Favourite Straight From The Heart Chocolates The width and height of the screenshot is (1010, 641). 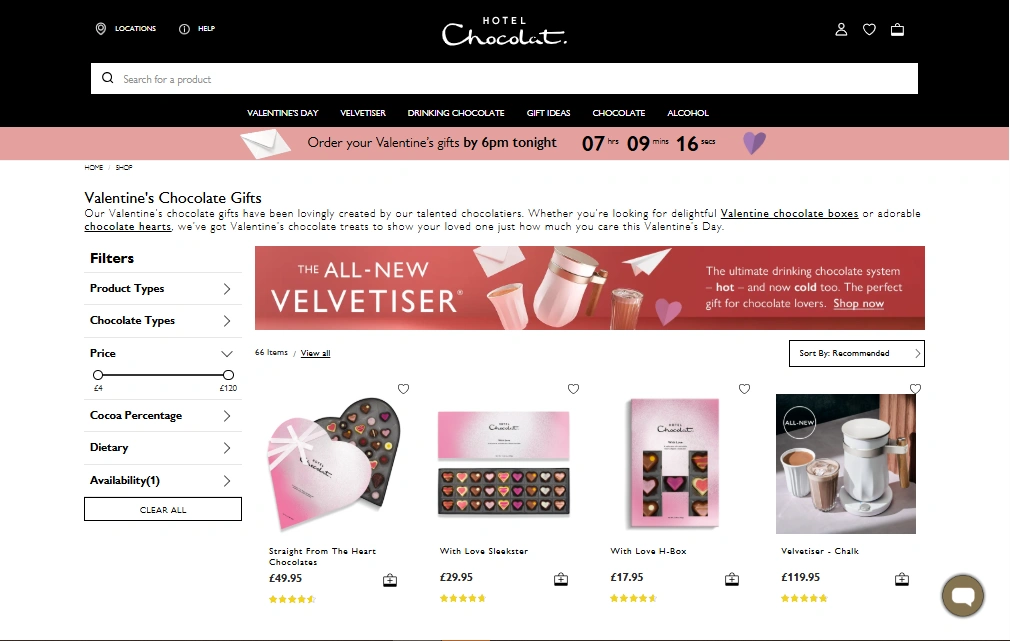click(x=403, y=389)
